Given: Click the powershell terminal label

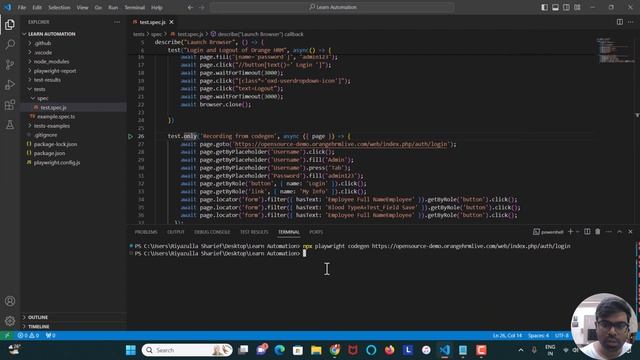Looking at the screenshot, I should [548, 232].
